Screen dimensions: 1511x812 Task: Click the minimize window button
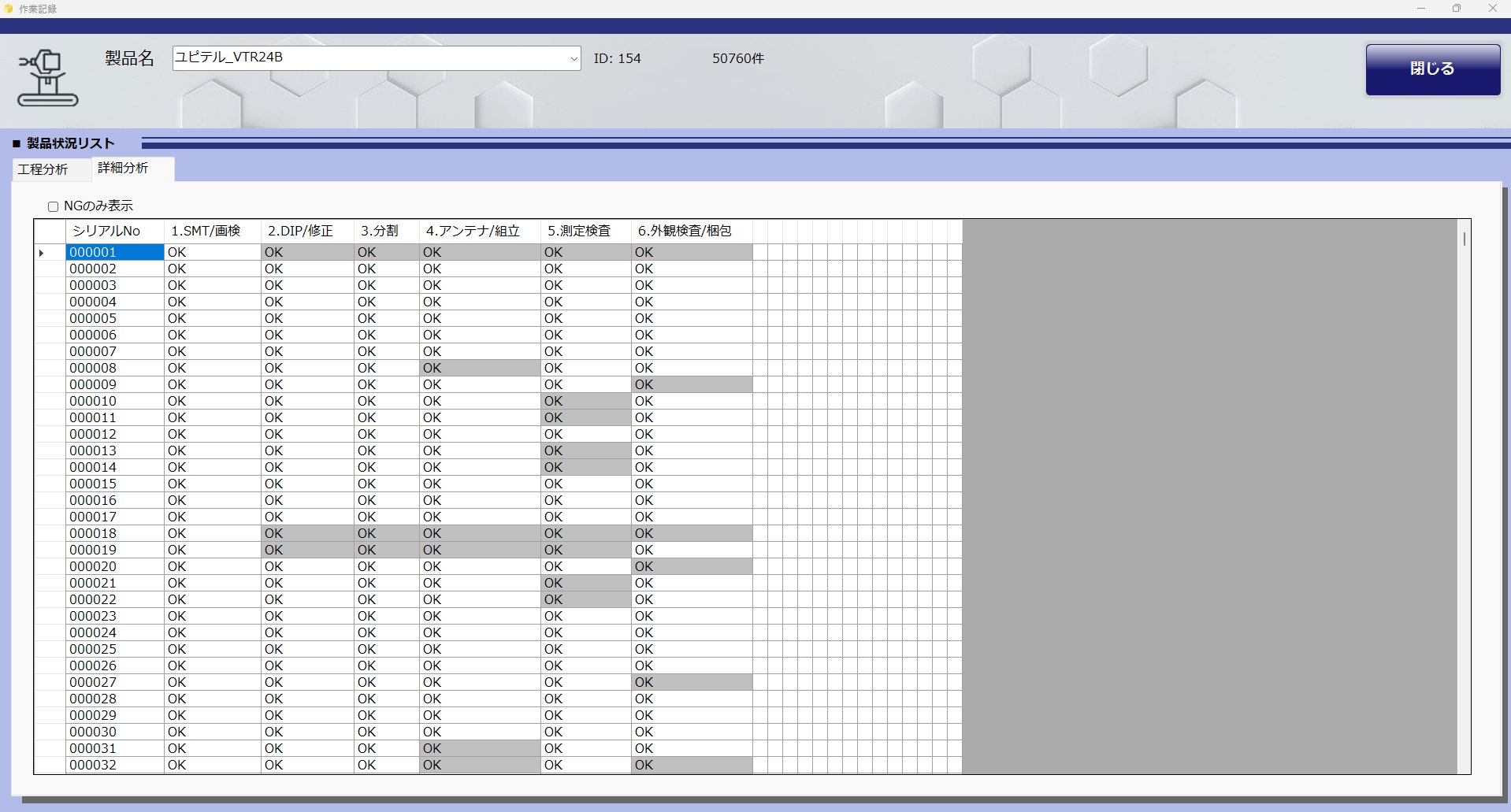point(1421,9)
